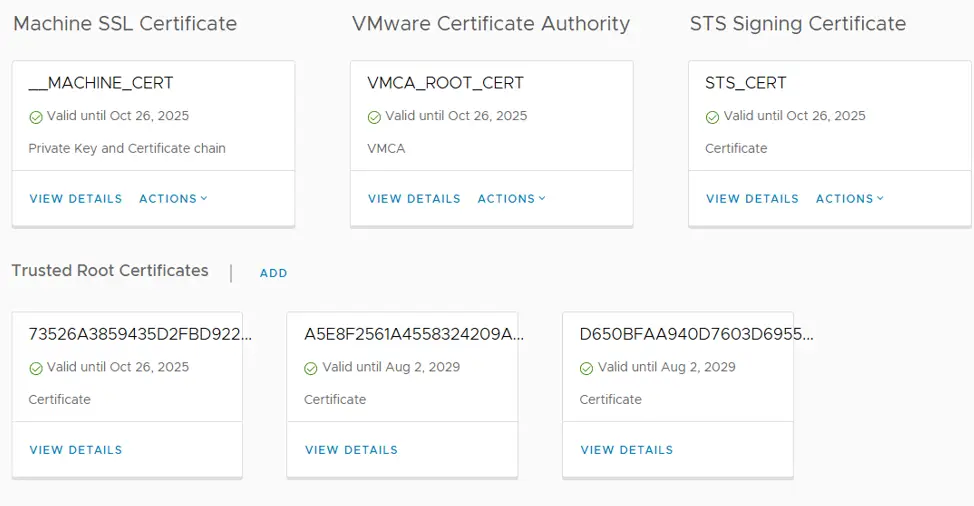Click the Trusted Root Certificates heading
Screen dimensions: 974x506
click(110, 271)
